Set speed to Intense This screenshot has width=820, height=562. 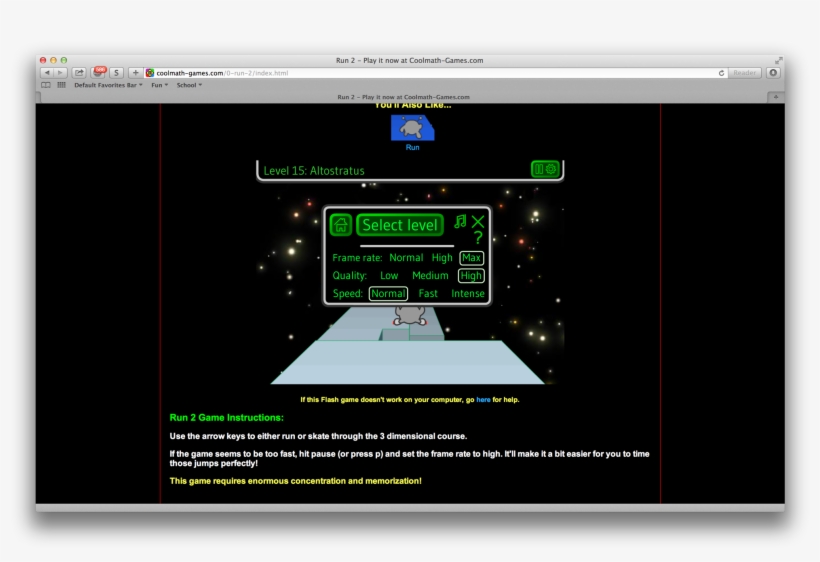pyautogui.click(x=468, y=293)
